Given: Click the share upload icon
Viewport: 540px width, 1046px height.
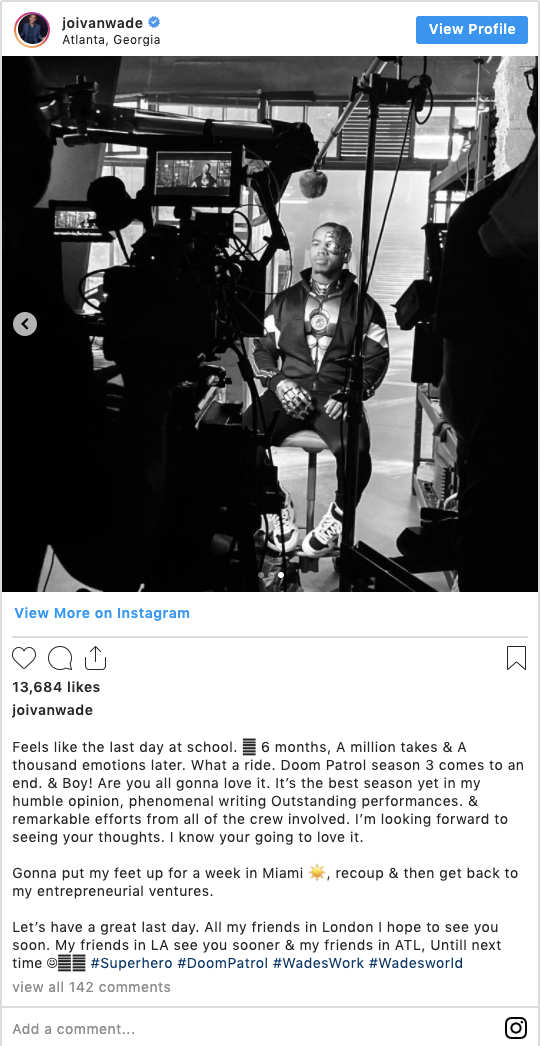Looking at the screenshot, I should click(x=95, y=658).
